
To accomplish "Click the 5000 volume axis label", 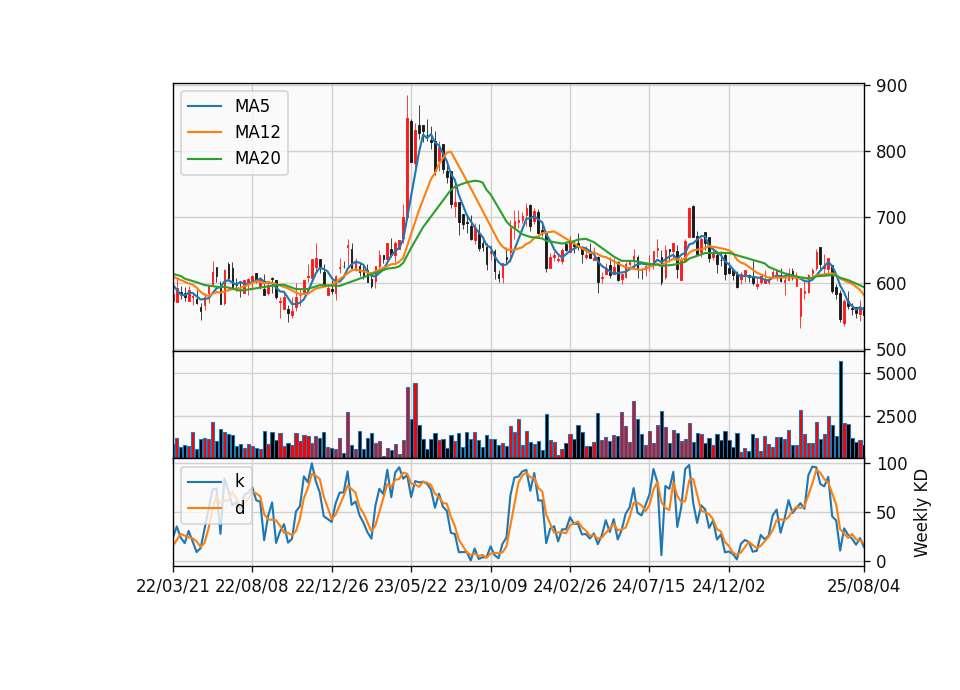I will 896,374.
